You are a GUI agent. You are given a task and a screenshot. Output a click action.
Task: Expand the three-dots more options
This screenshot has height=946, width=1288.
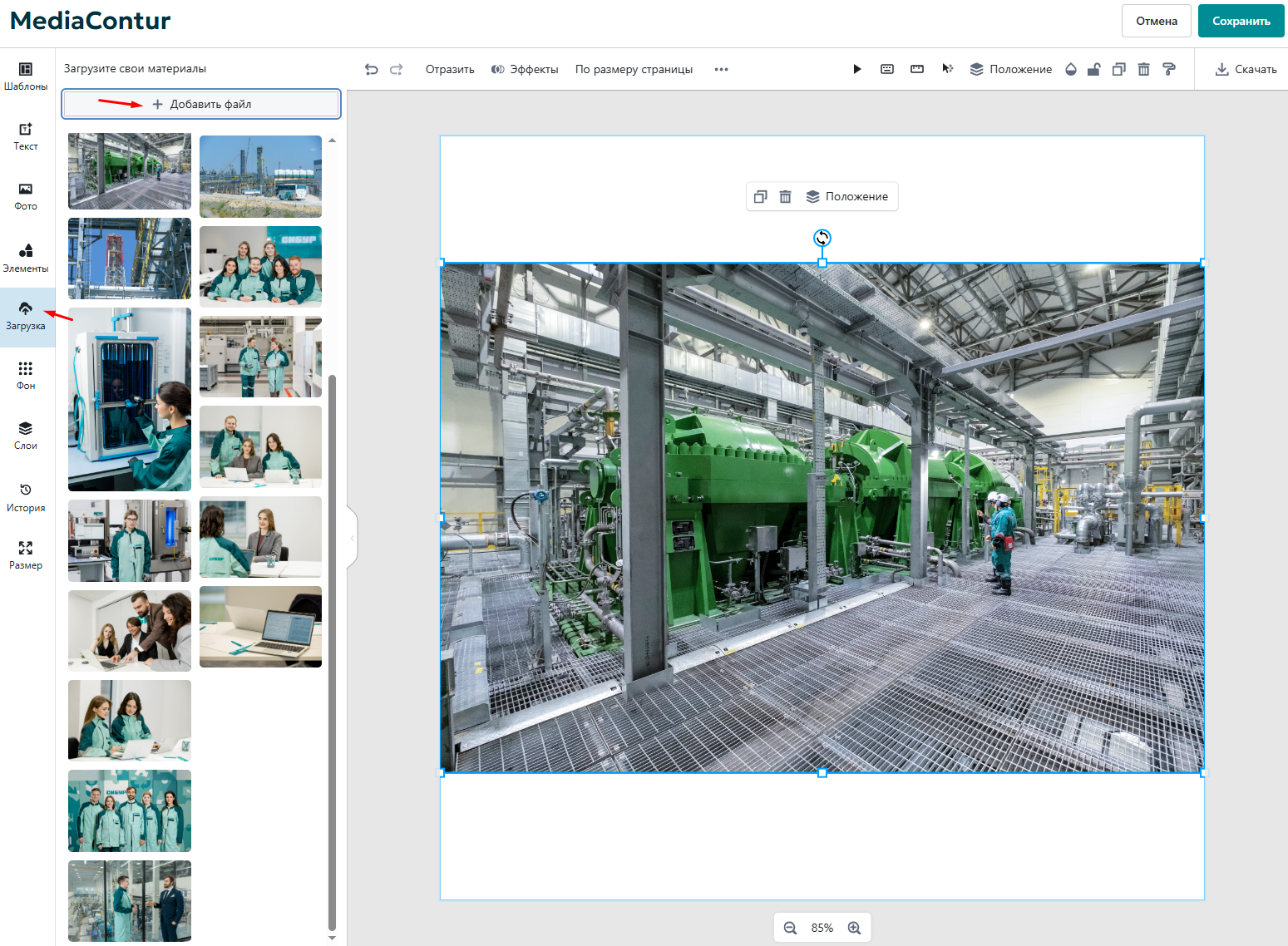(721, 69)
